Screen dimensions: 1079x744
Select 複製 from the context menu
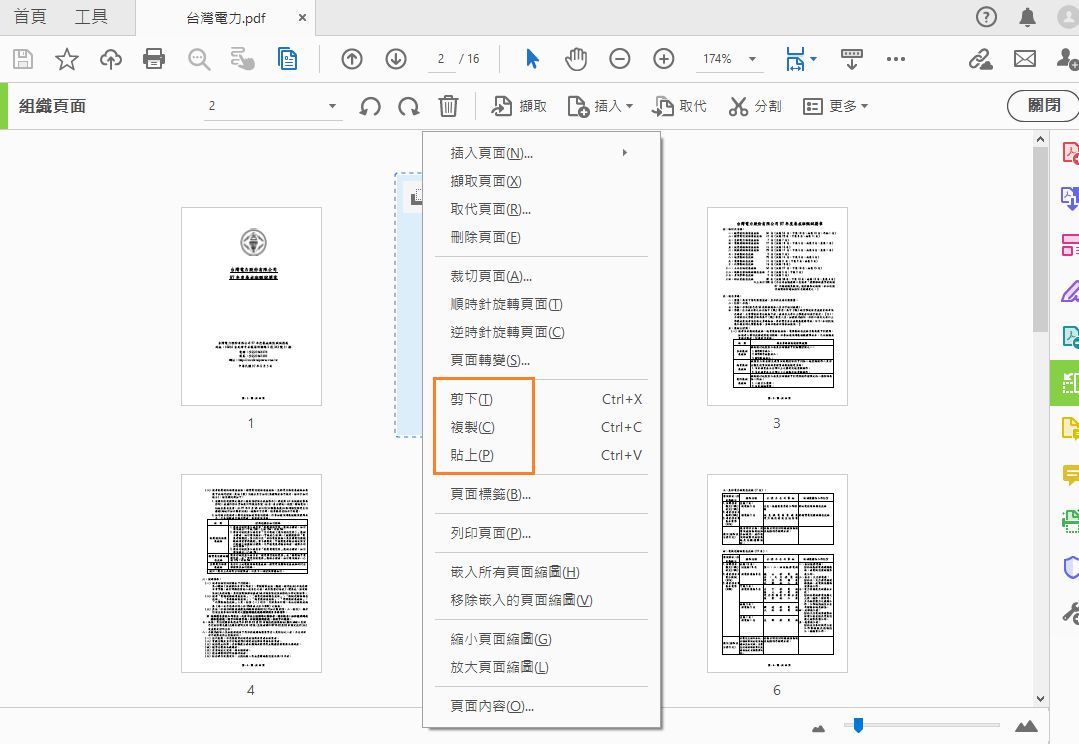tap(472, 426)
